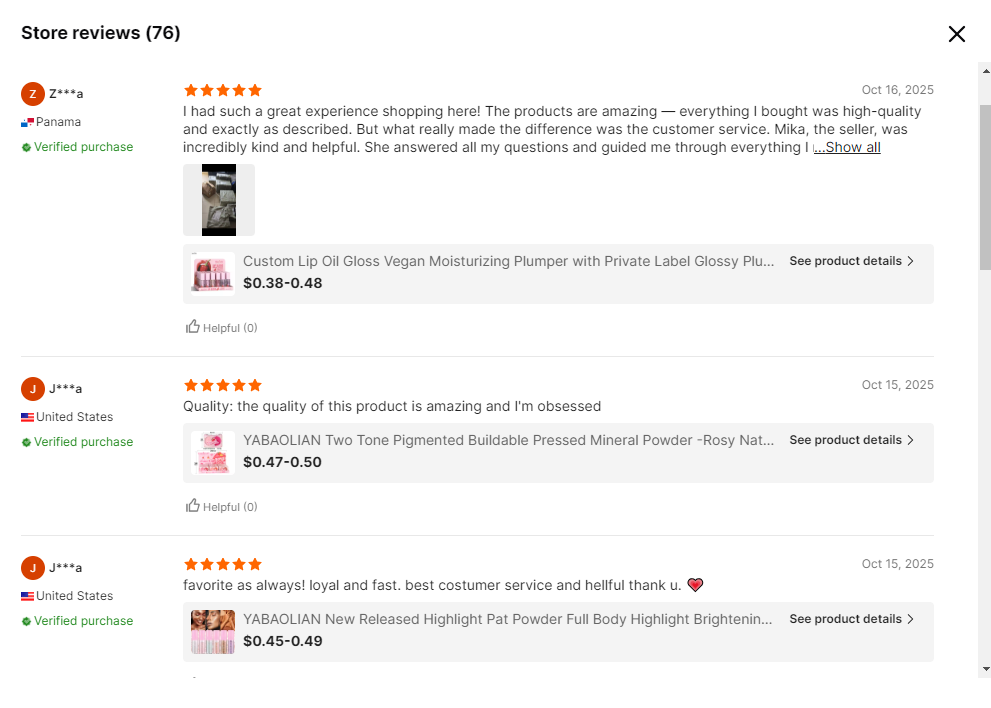Expand the full review with Show all
Screen dimensions: 991x708
pyautogui.click(x=848, y=148)
